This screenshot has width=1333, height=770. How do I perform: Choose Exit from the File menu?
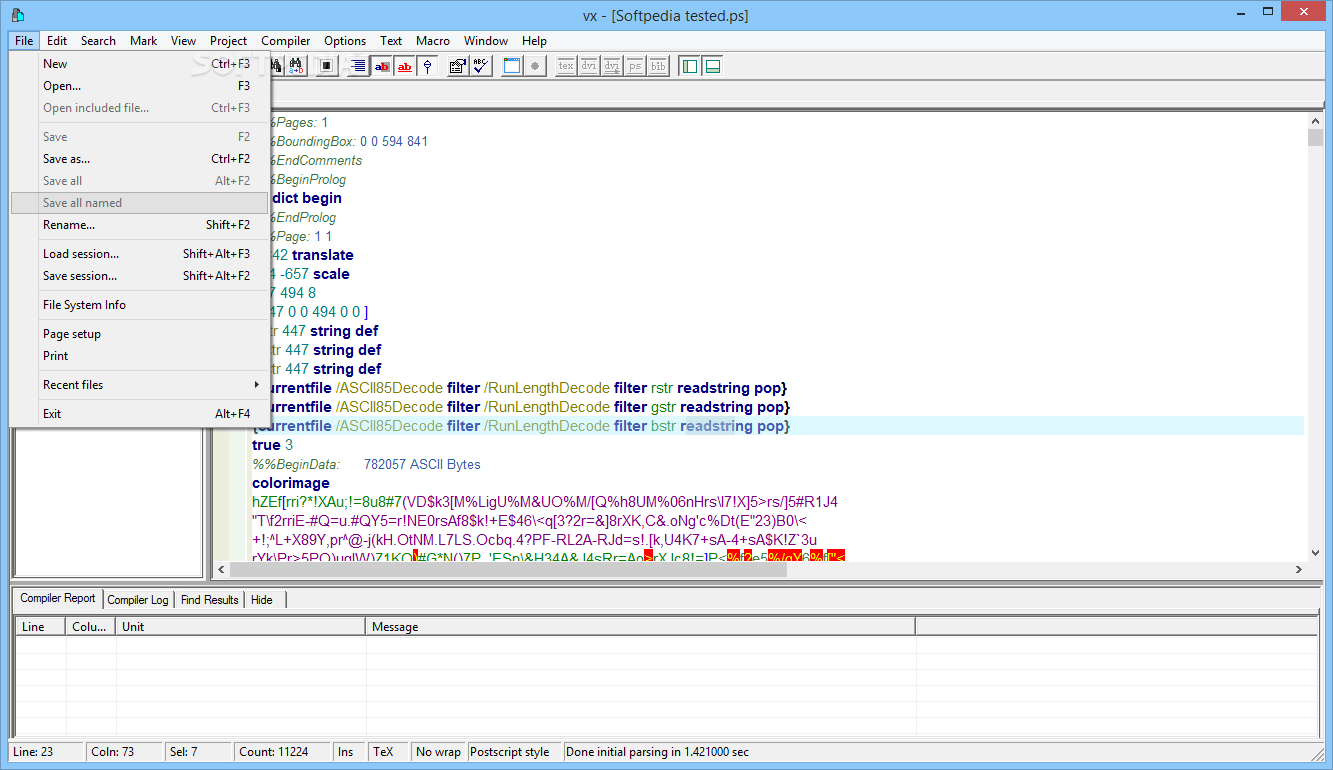pos(140,414)
